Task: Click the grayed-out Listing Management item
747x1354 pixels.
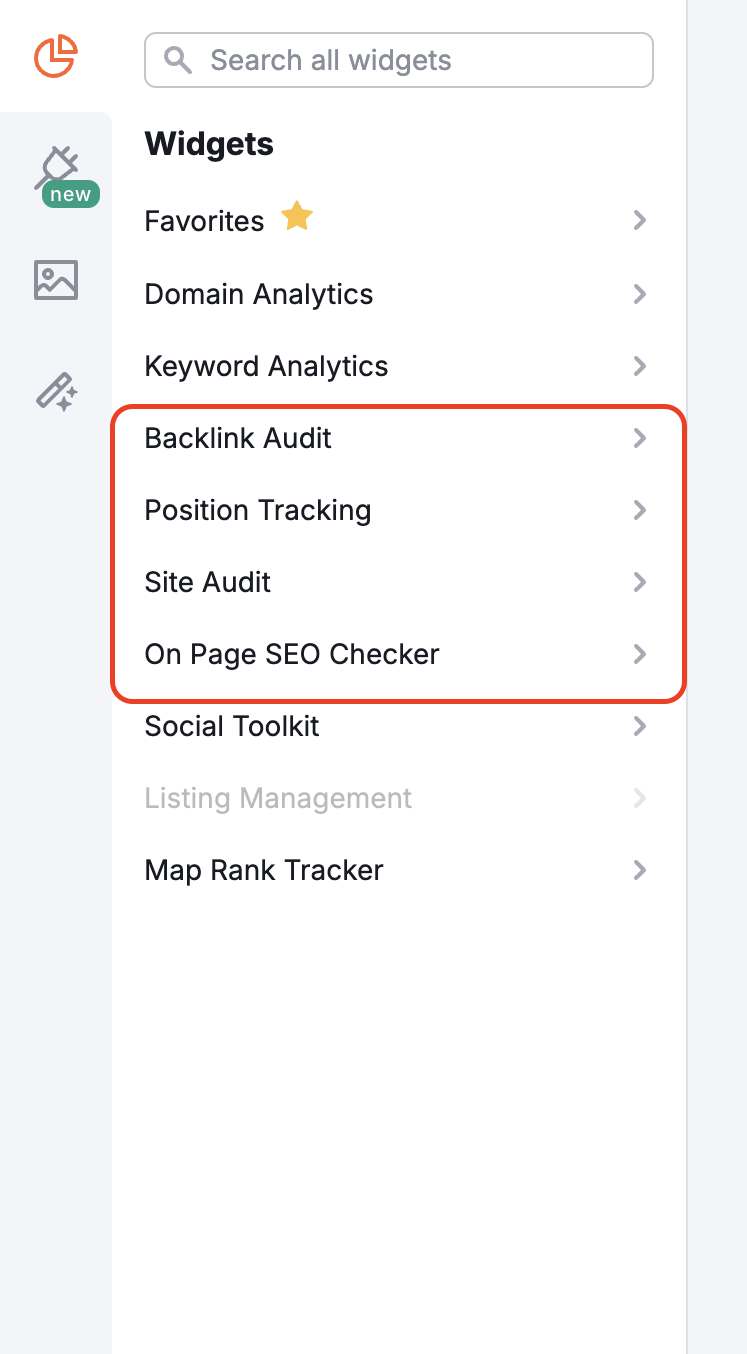Action: pyautogui.click(x=277, y=798)
